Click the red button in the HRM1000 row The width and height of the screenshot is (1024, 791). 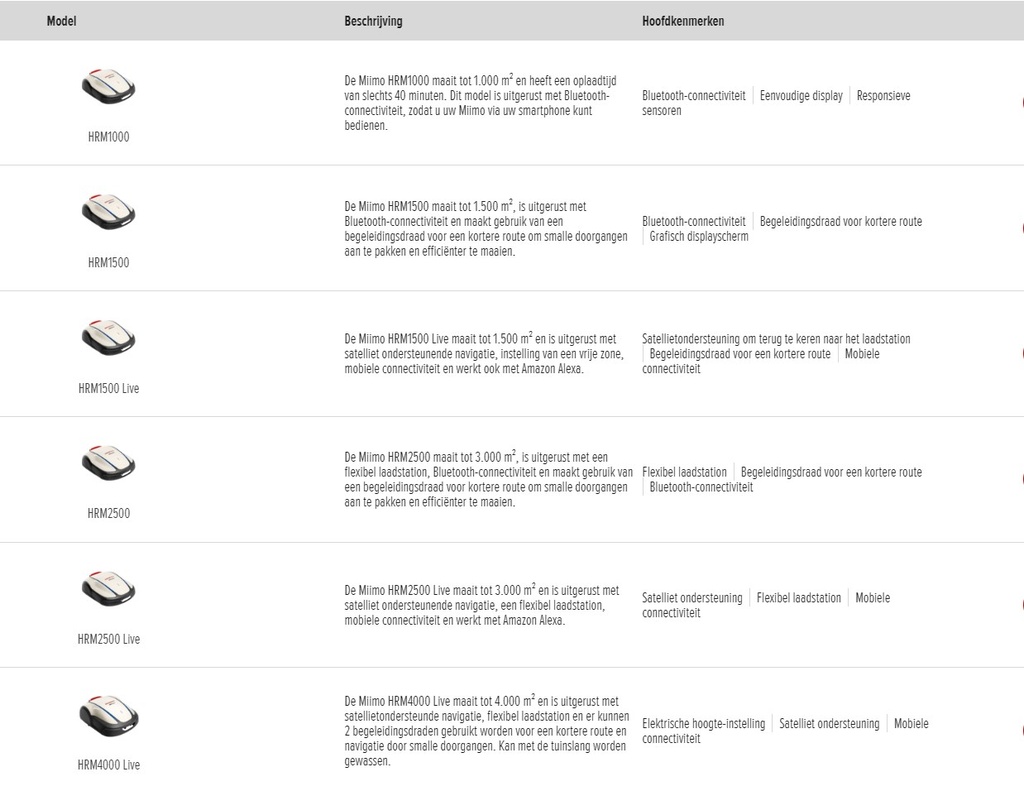(x=1021, y=103)
